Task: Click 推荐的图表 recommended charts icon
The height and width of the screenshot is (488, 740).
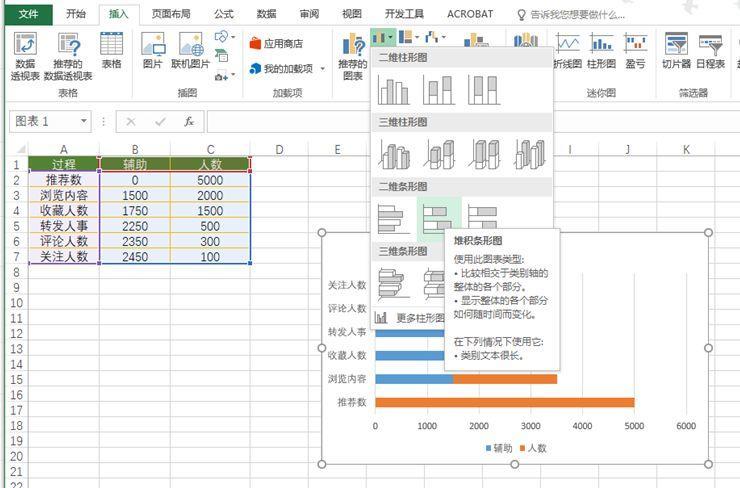Action: click(352, 57)
